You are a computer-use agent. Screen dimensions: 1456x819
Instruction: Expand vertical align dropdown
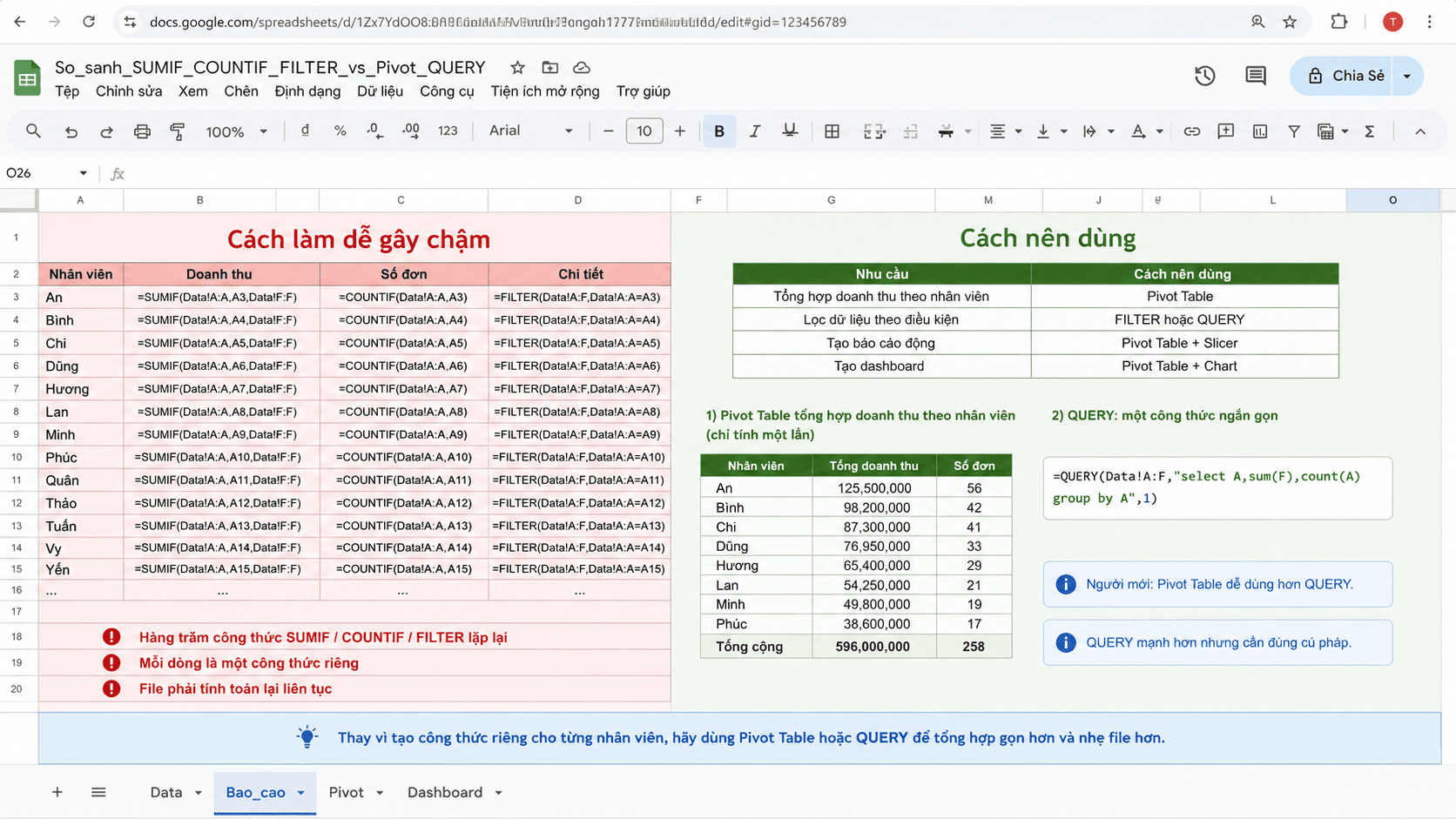point(1063,132)
